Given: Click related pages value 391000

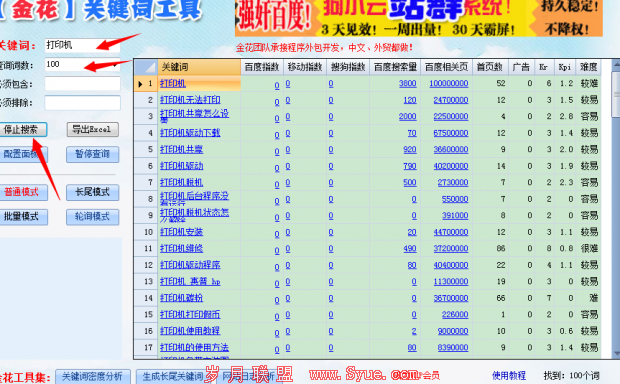Looking at the screenshot, I should pyautogui.click(x=455, y=216).
